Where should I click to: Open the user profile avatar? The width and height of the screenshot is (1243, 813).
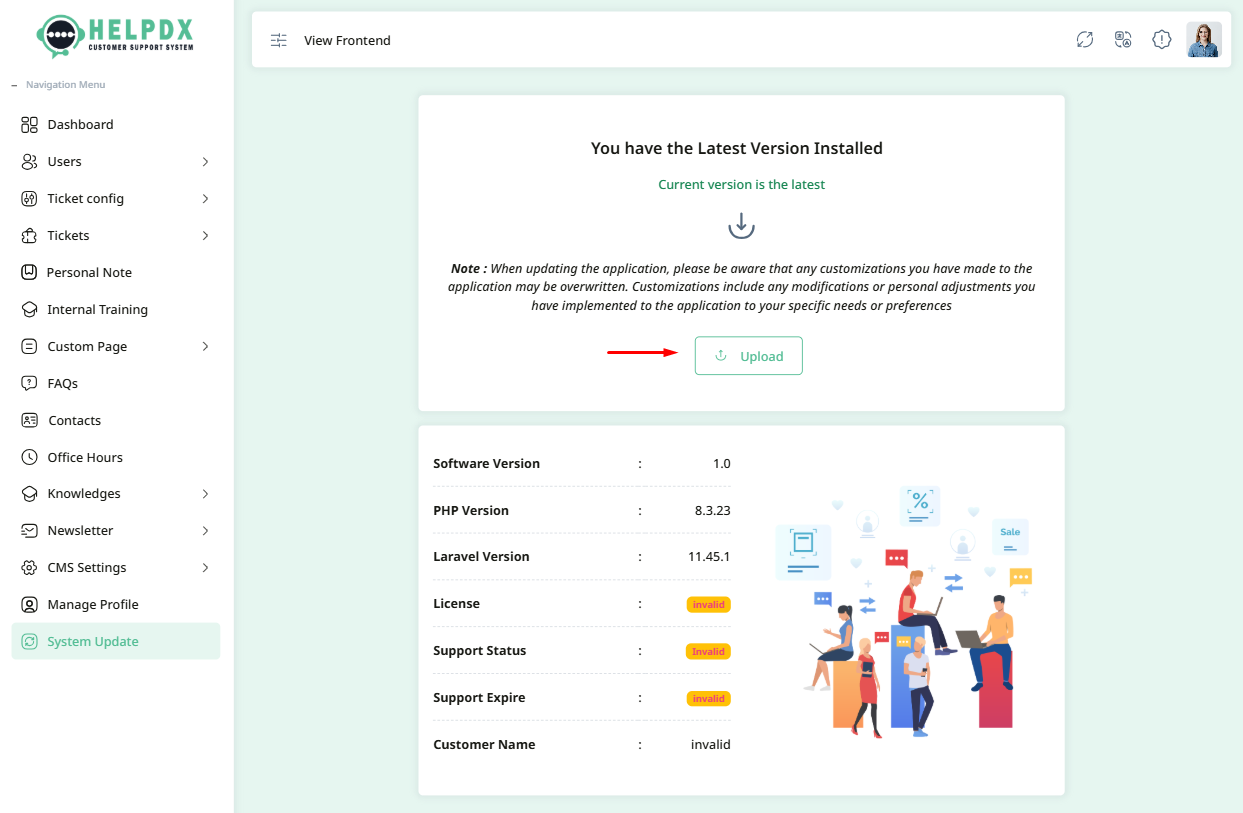(x=1204, y=39)
